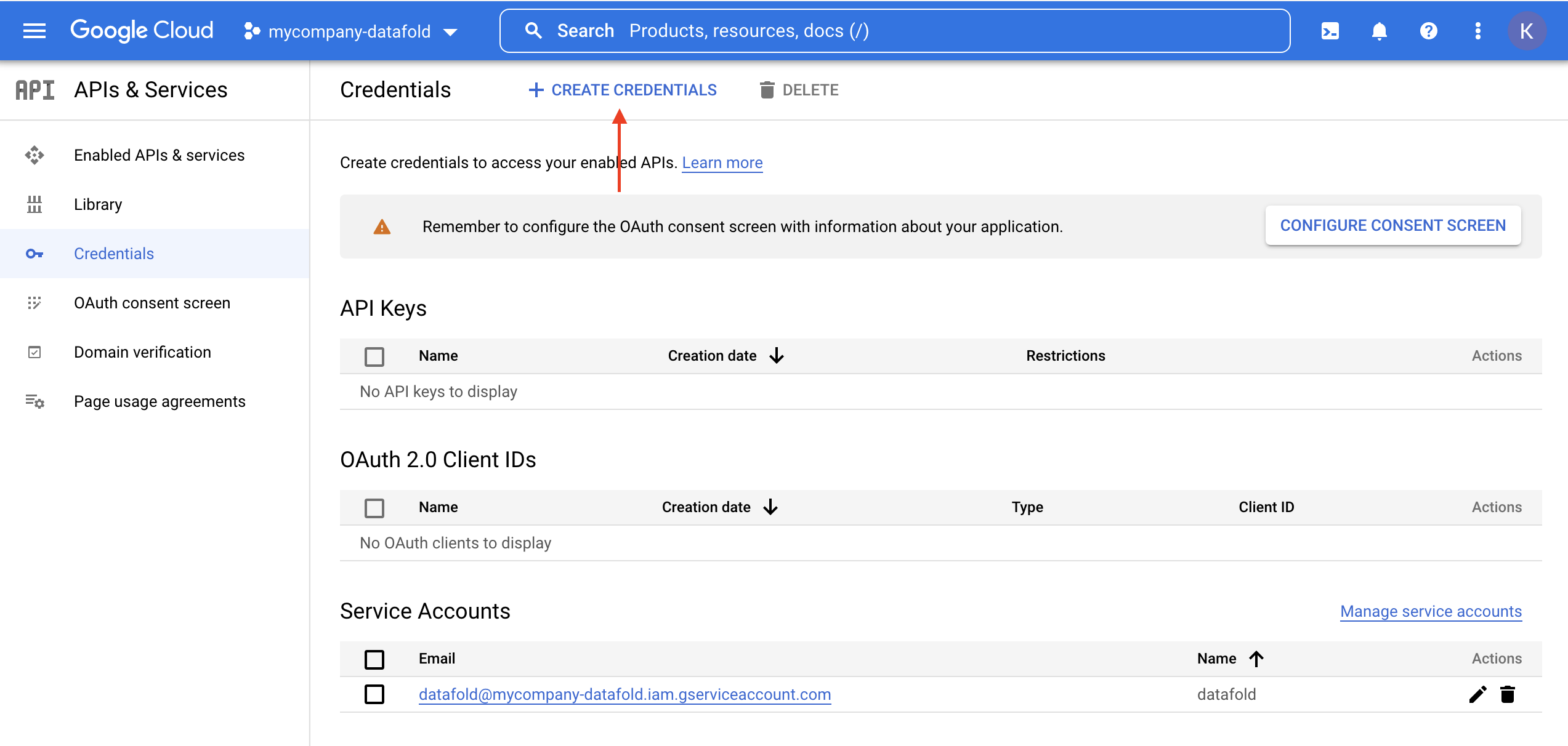Screen dimensions: 1568x746
Task: Focus the Products, resources, docs search field
Action: coord(894,31)
